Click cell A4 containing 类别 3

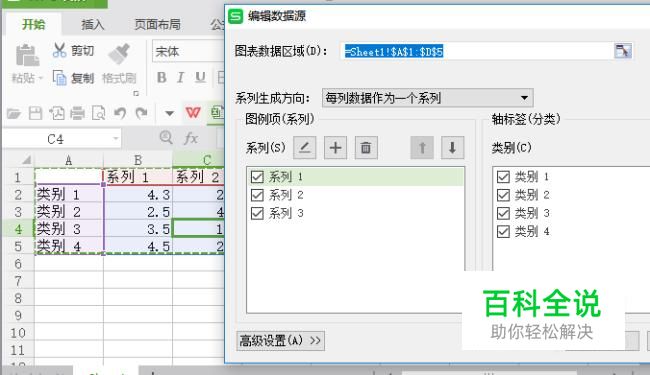point(69,229)
